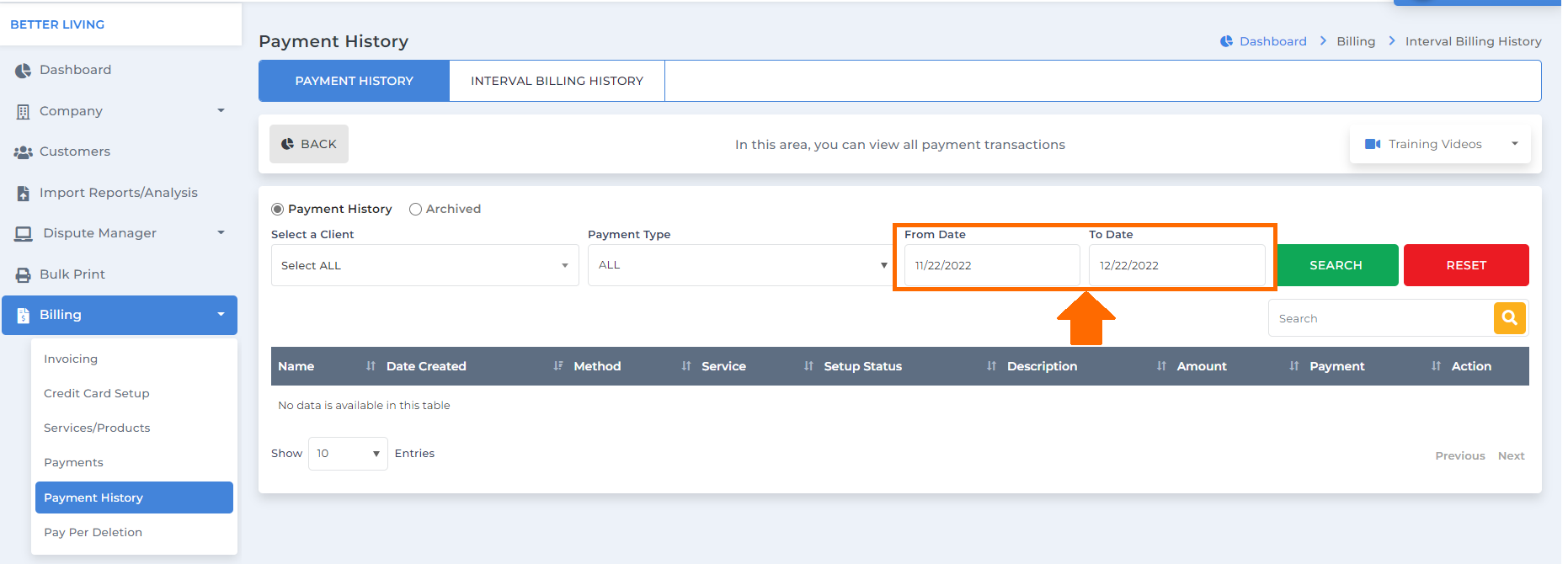The image size is (1568, 564).
Task: Click the Import Reports/Analysis file icon
Action: (x=24, y=194)
